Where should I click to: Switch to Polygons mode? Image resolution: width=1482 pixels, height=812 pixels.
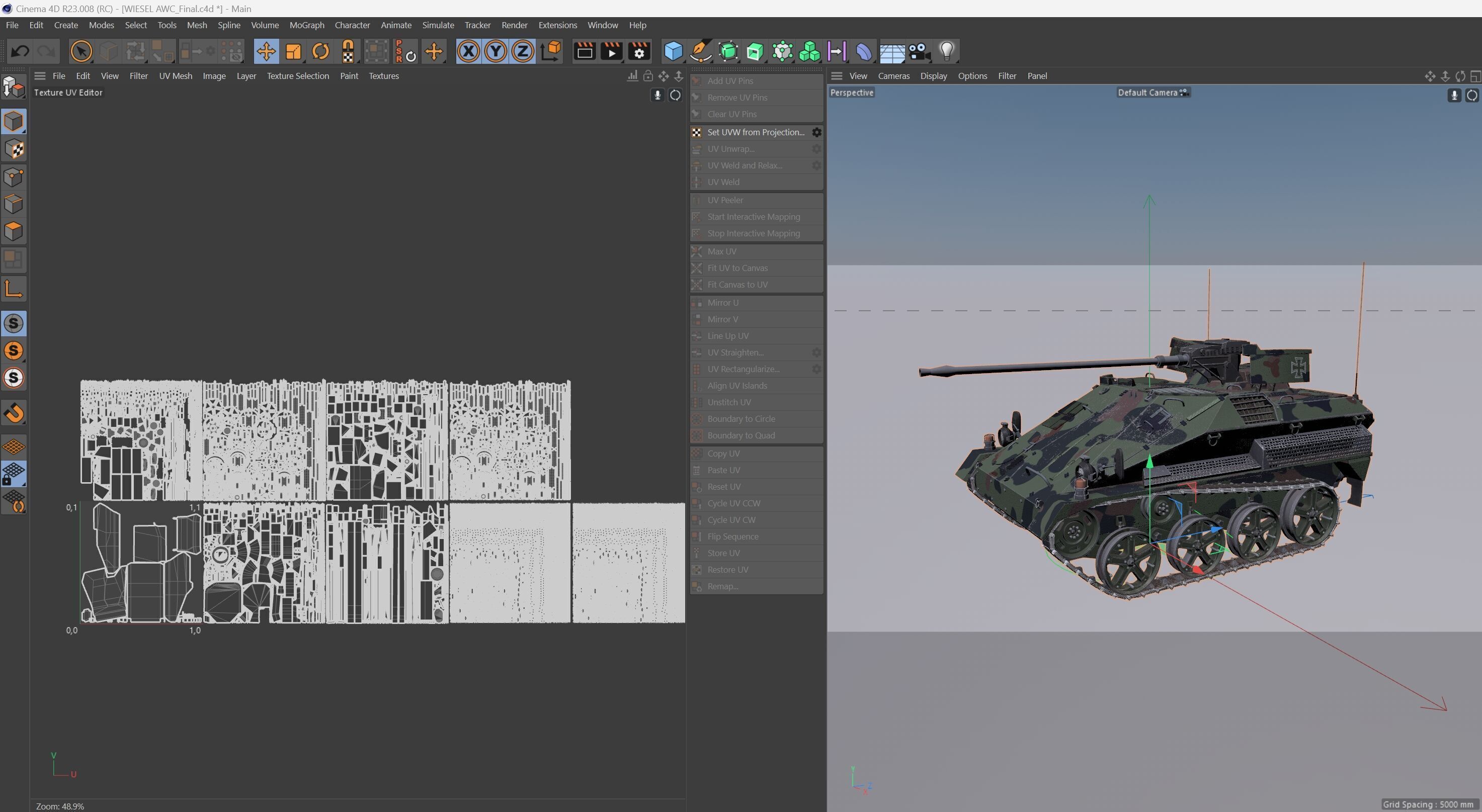pos(14,232)
